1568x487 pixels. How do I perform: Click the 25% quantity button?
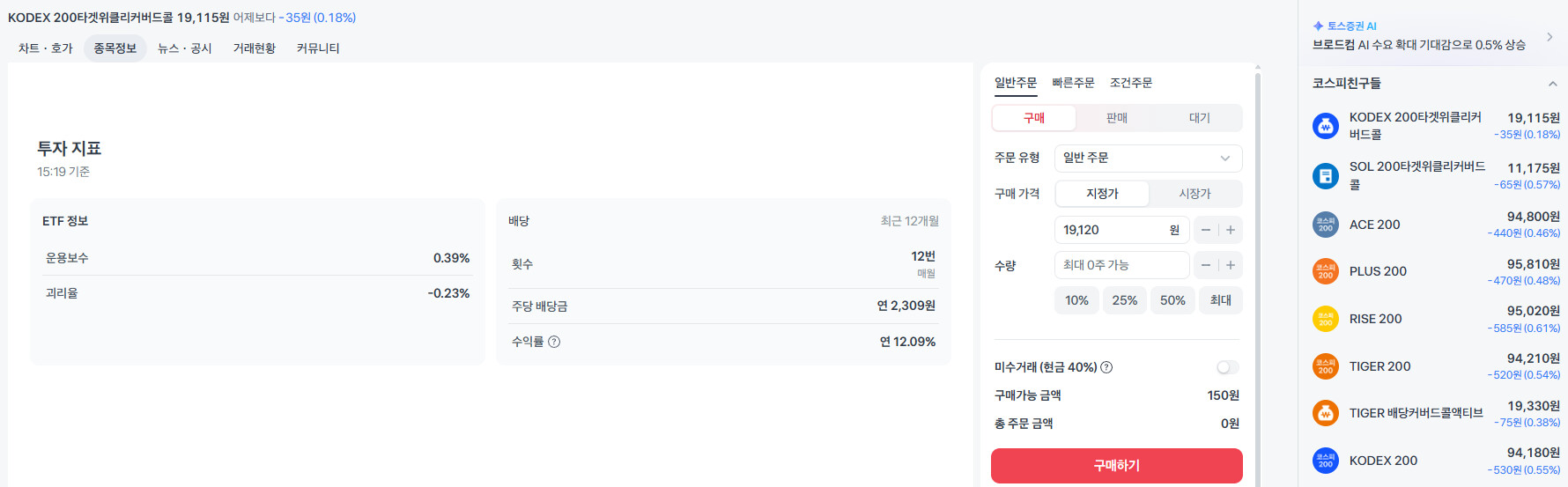[x=1124, y=300]
